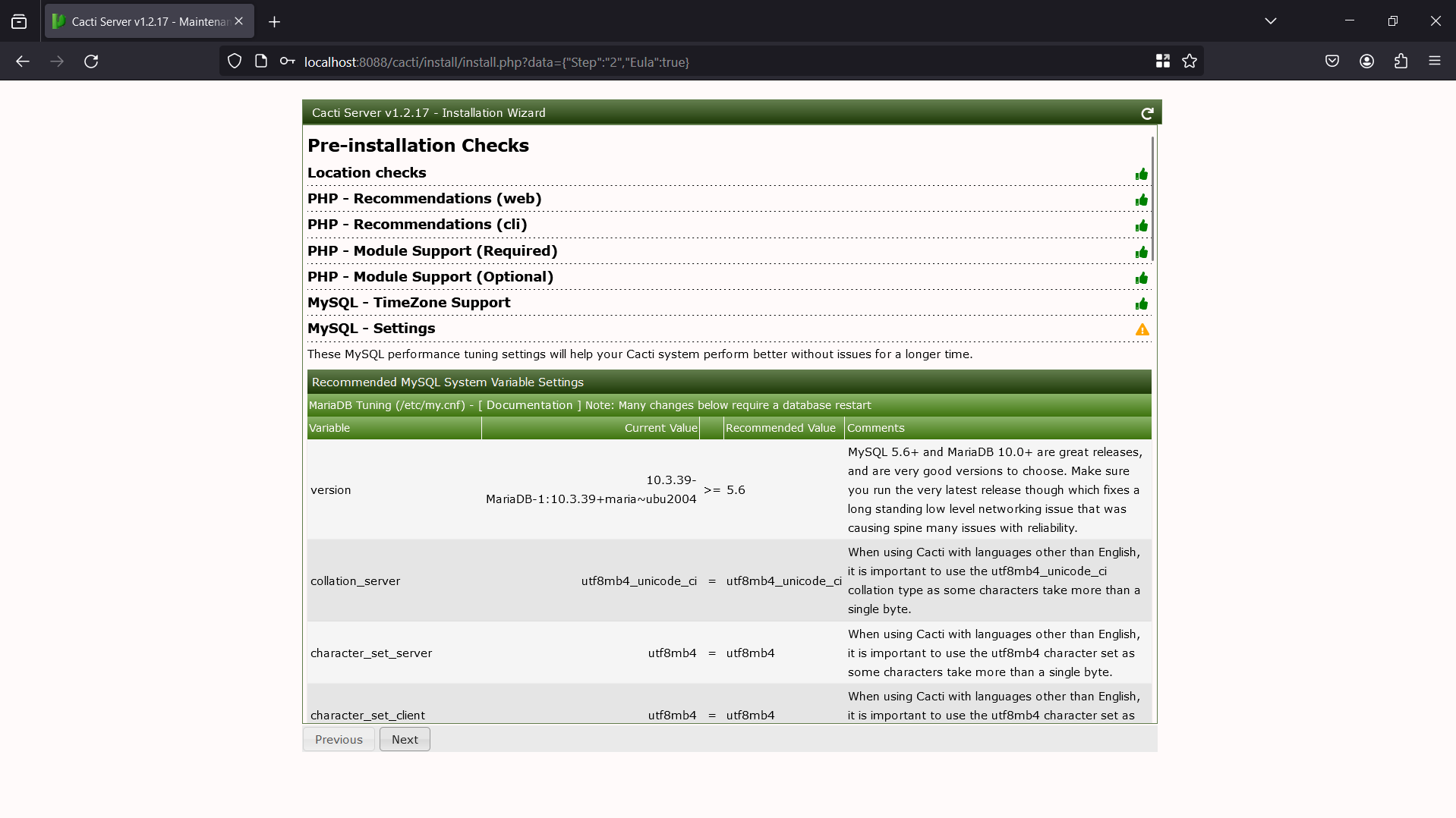This screenshot has width=1456, height=818.
Task: Click collation_server recommended value utf8mb4_unicode_ci
Action: coord(784,581)
